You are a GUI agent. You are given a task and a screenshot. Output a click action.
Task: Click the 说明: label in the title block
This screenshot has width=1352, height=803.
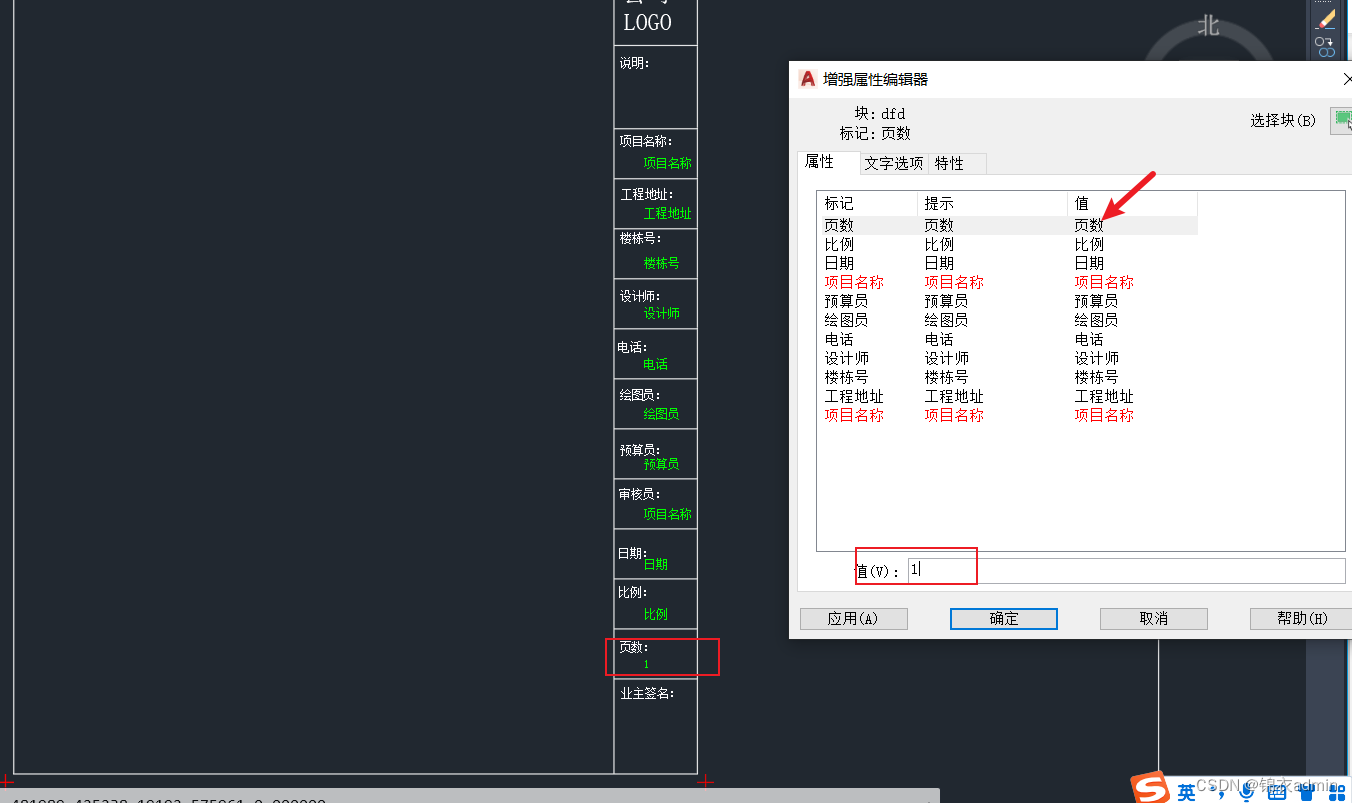coord(634,63)
